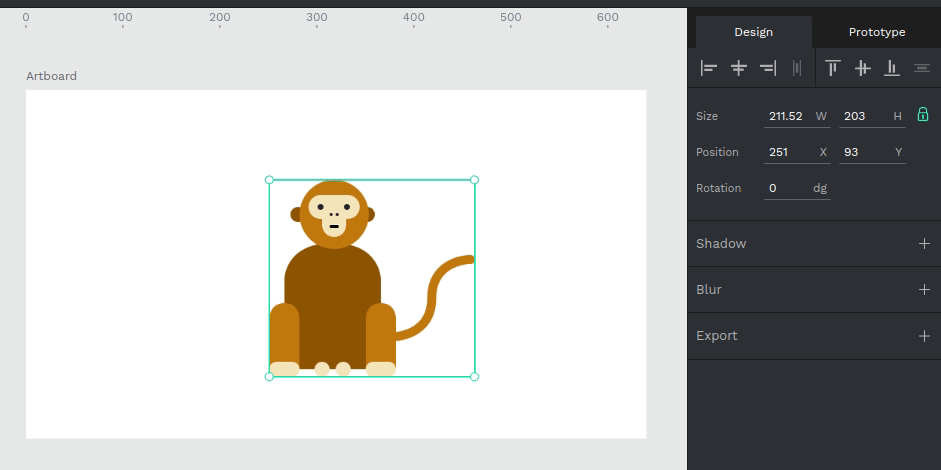Image resolution: width=941 pixels, height=470 pixels.
Task: Toggle the green aspect ratio lock
Action: coord(923,115)
